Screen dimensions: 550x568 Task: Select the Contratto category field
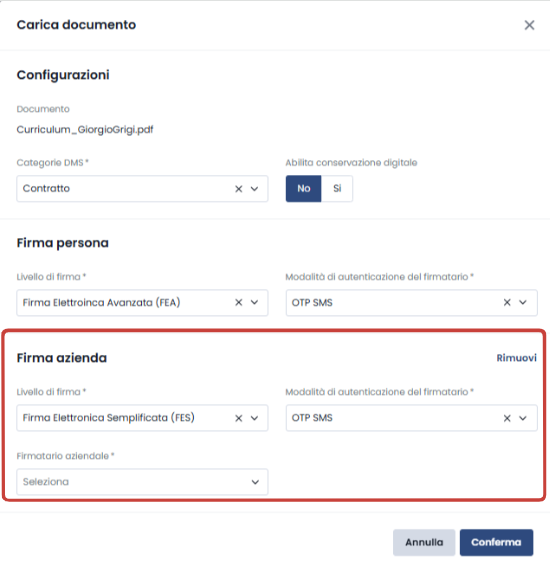pyautogui.click(x=142, y=189)
